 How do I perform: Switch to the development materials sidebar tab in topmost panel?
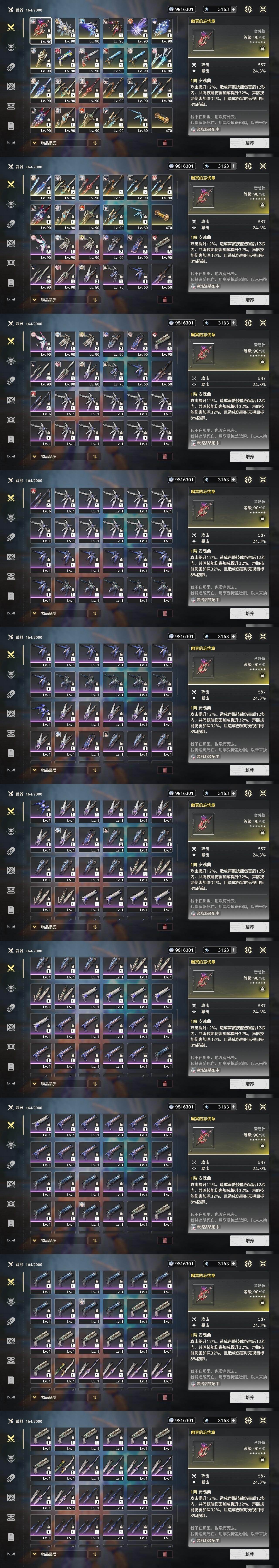click(x=10, y=86)
